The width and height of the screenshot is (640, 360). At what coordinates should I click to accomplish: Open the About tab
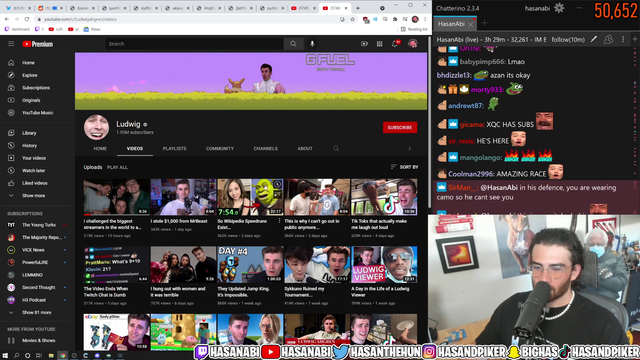305,149
